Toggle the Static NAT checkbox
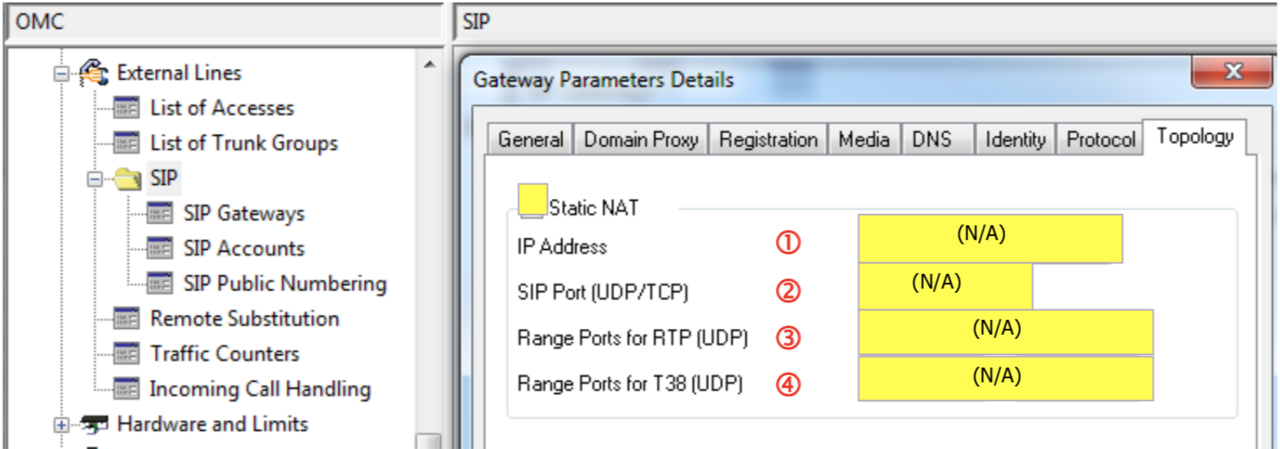1280x449 pixels. (532, 200)
